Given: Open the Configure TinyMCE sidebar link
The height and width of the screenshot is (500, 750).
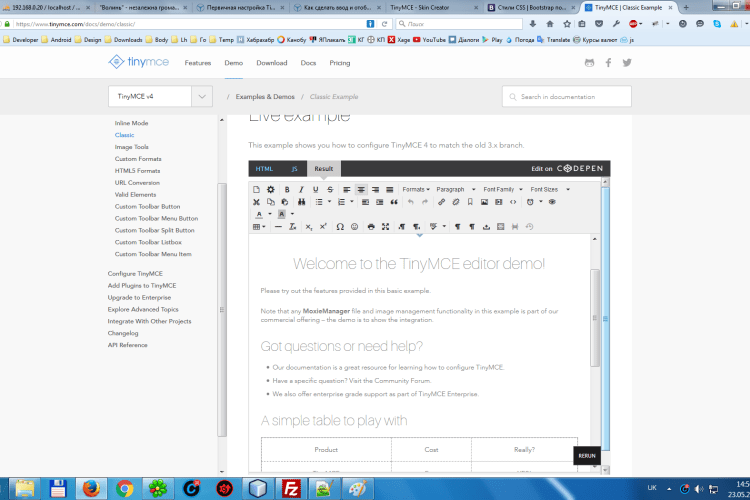Looking at the screenshot, I should pyautogui.click(x=135, y=274).
